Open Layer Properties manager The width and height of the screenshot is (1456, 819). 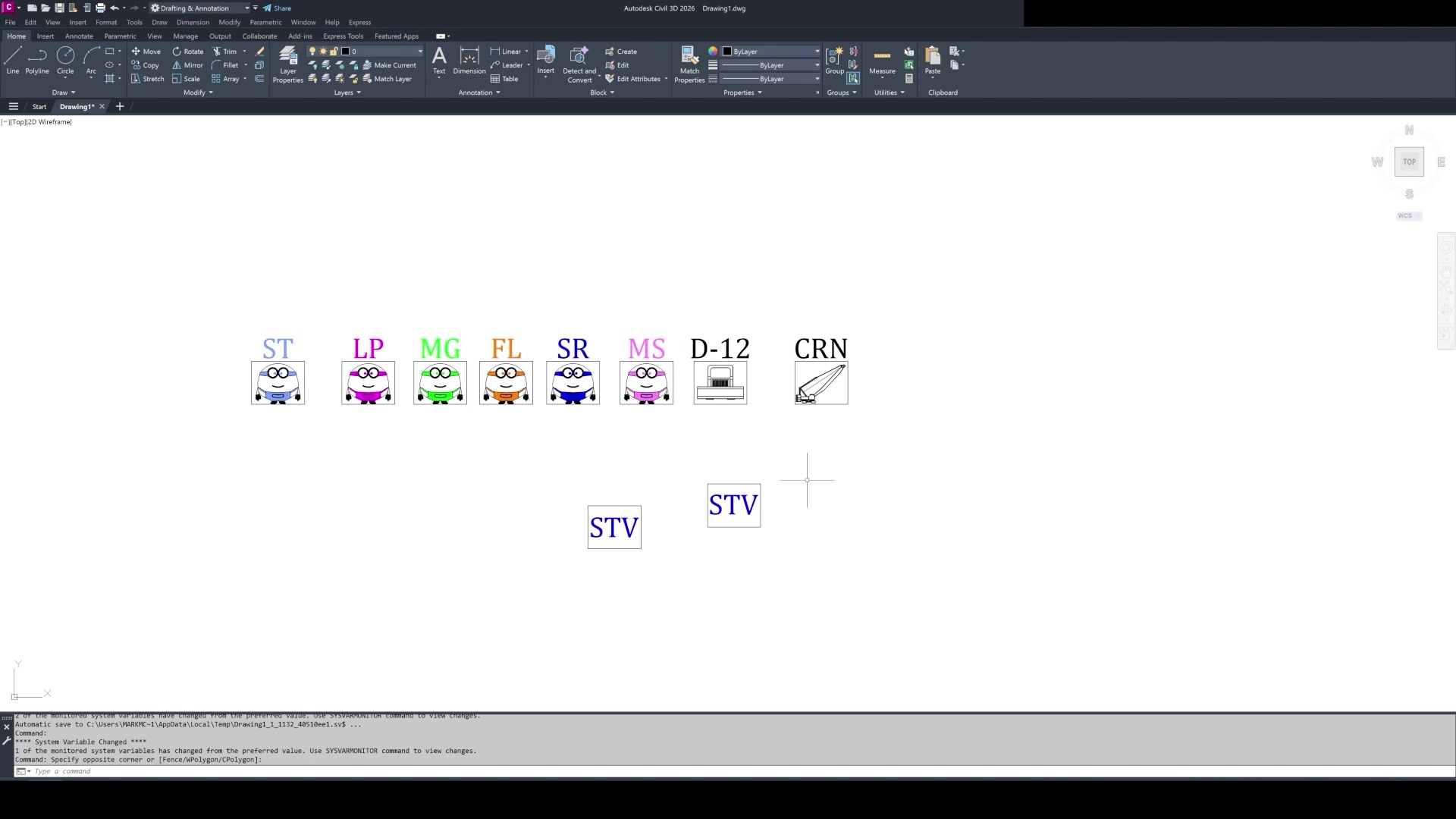(288, 64)
